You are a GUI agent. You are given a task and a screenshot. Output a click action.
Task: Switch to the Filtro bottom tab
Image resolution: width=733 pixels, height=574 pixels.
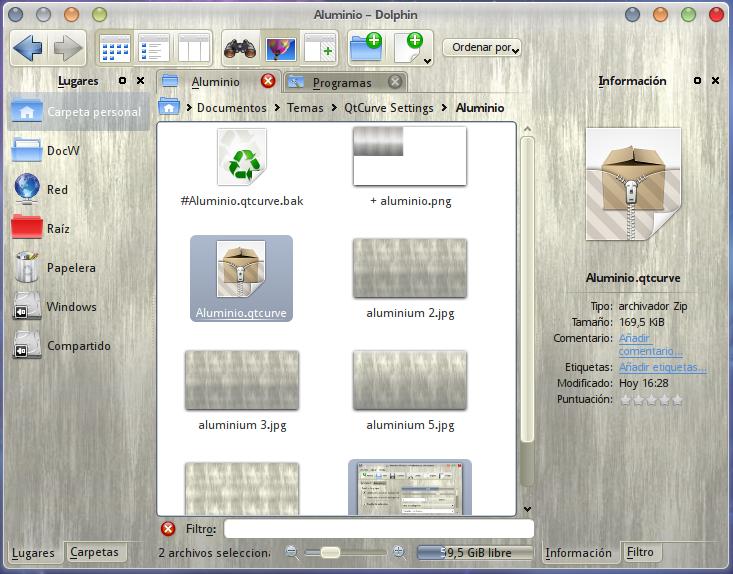click(x=640, y=552)
